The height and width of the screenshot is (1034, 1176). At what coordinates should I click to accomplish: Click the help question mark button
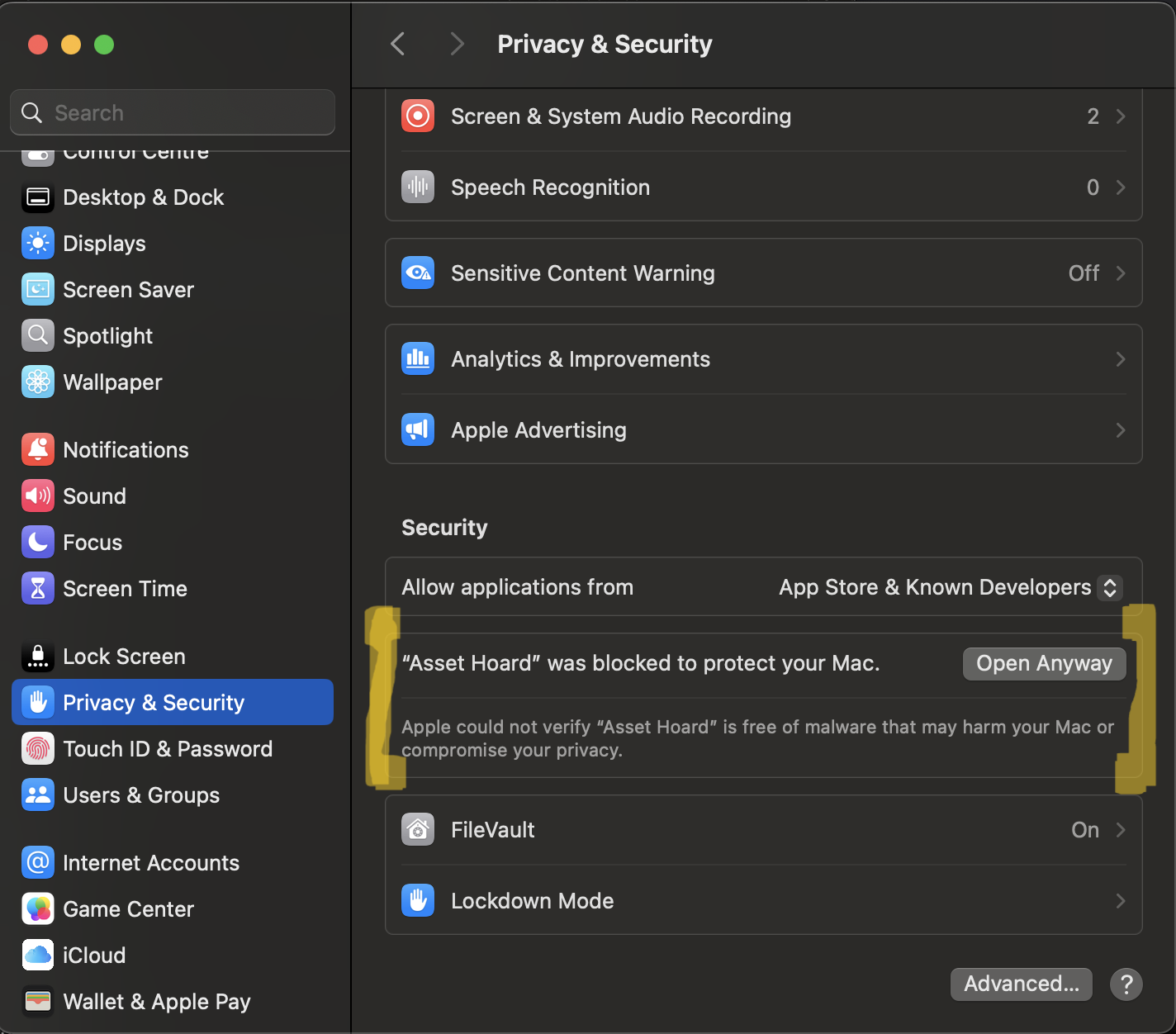point(1126,984)
